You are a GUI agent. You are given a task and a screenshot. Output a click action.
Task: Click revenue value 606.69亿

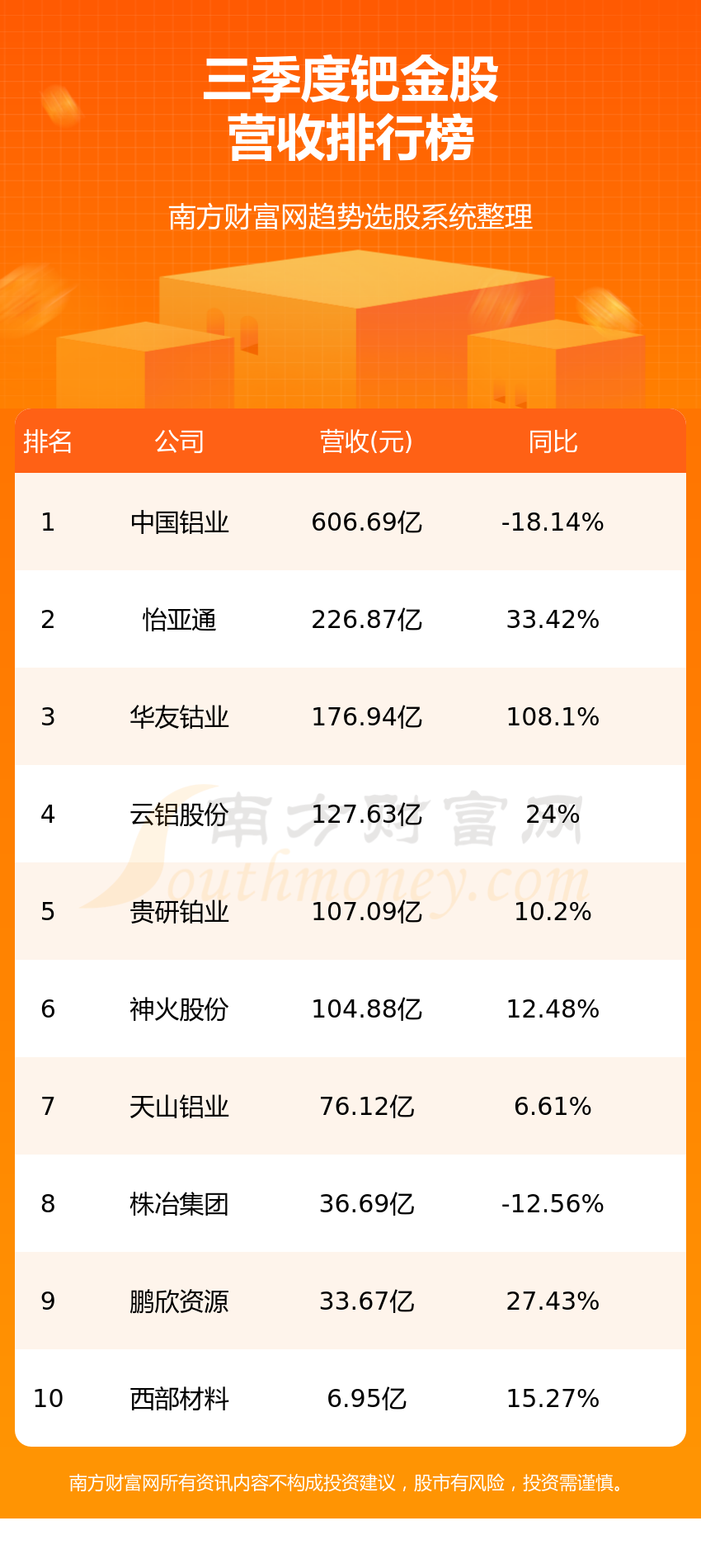(x=367, y=522)
